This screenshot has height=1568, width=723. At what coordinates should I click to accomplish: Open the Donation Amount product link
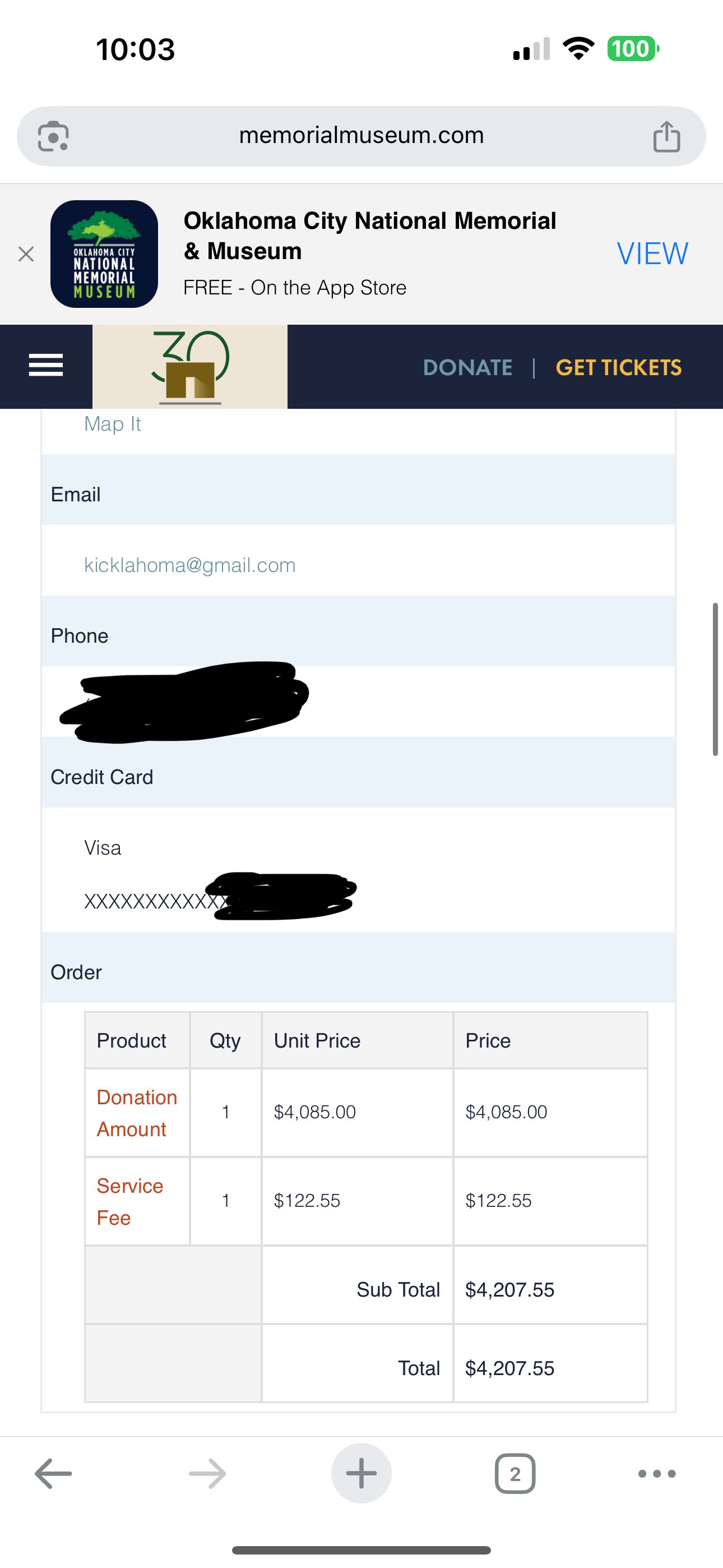pos(137,1113)
